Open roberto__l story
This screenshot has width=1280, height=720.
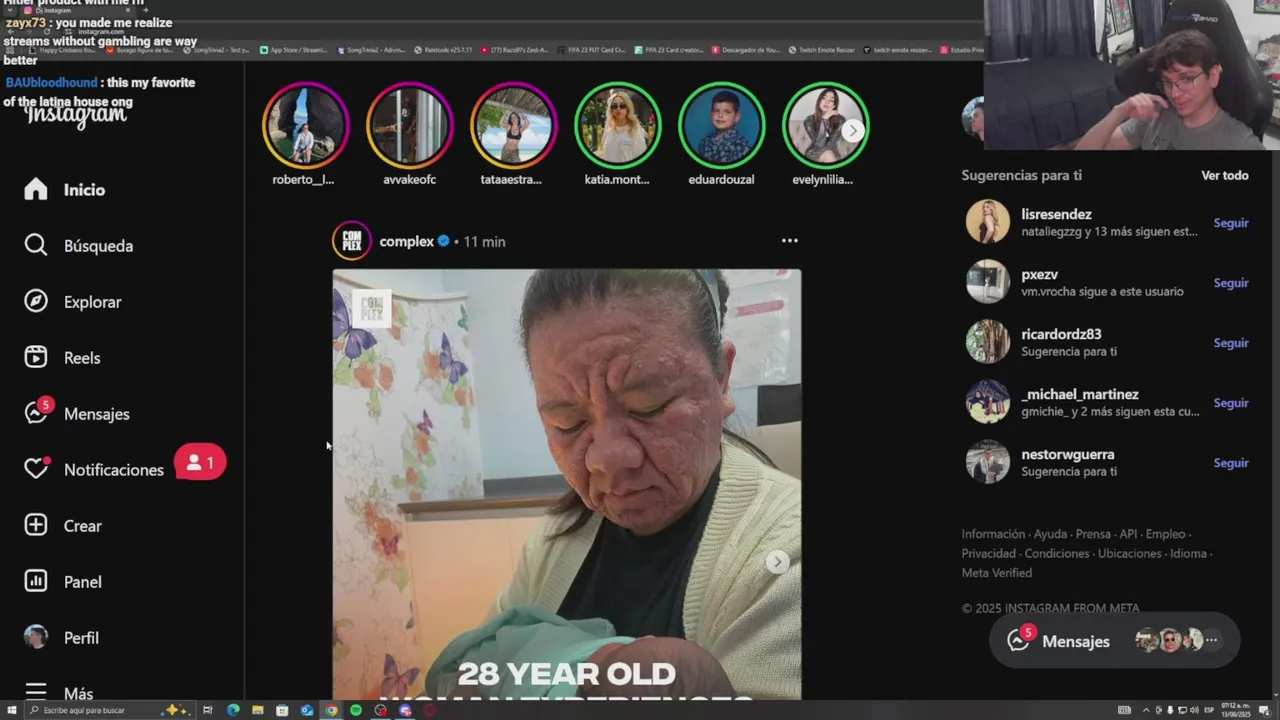pos(305,125)
